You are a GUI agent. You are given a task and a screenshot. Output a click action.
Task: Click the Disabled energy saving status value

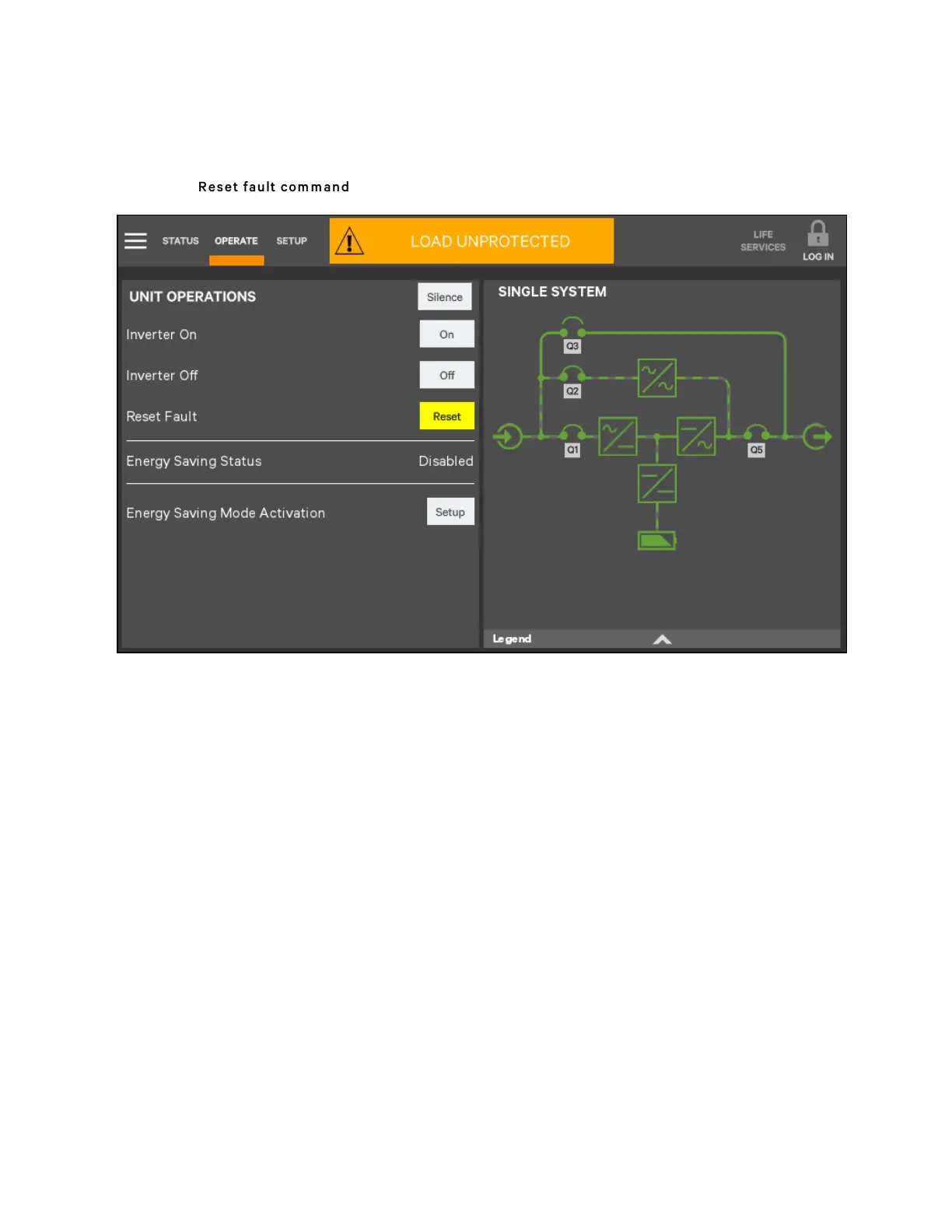pyautogui.click(x=446, y=461)
